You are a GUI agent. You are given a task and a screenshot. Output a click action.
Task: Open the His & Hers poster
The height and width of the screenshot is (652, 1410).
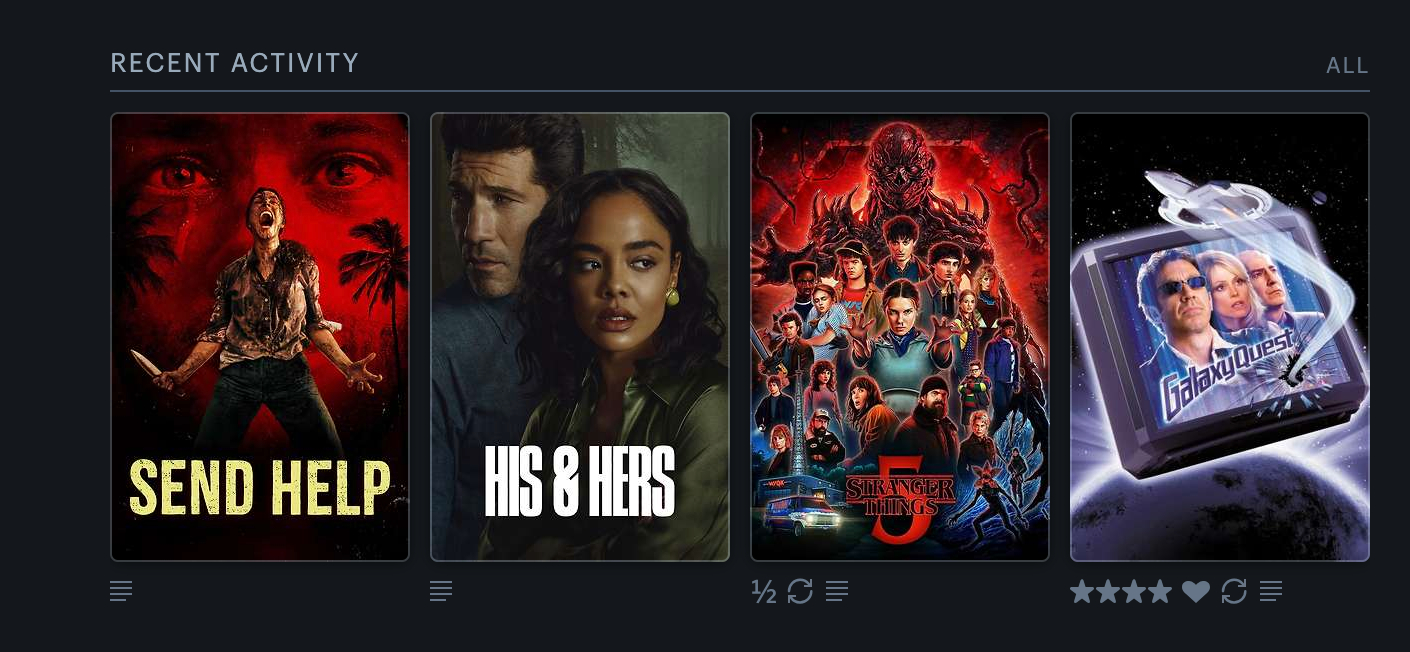(580, 337)
